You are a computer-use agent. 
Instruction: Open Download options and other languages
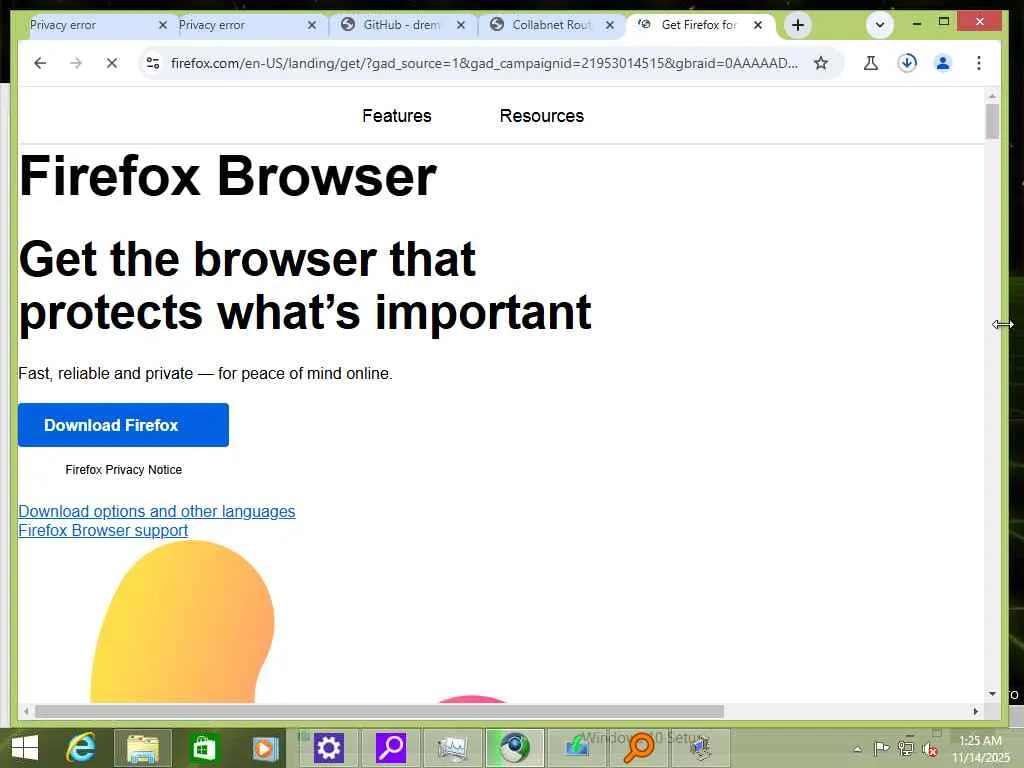pos(157,511)
